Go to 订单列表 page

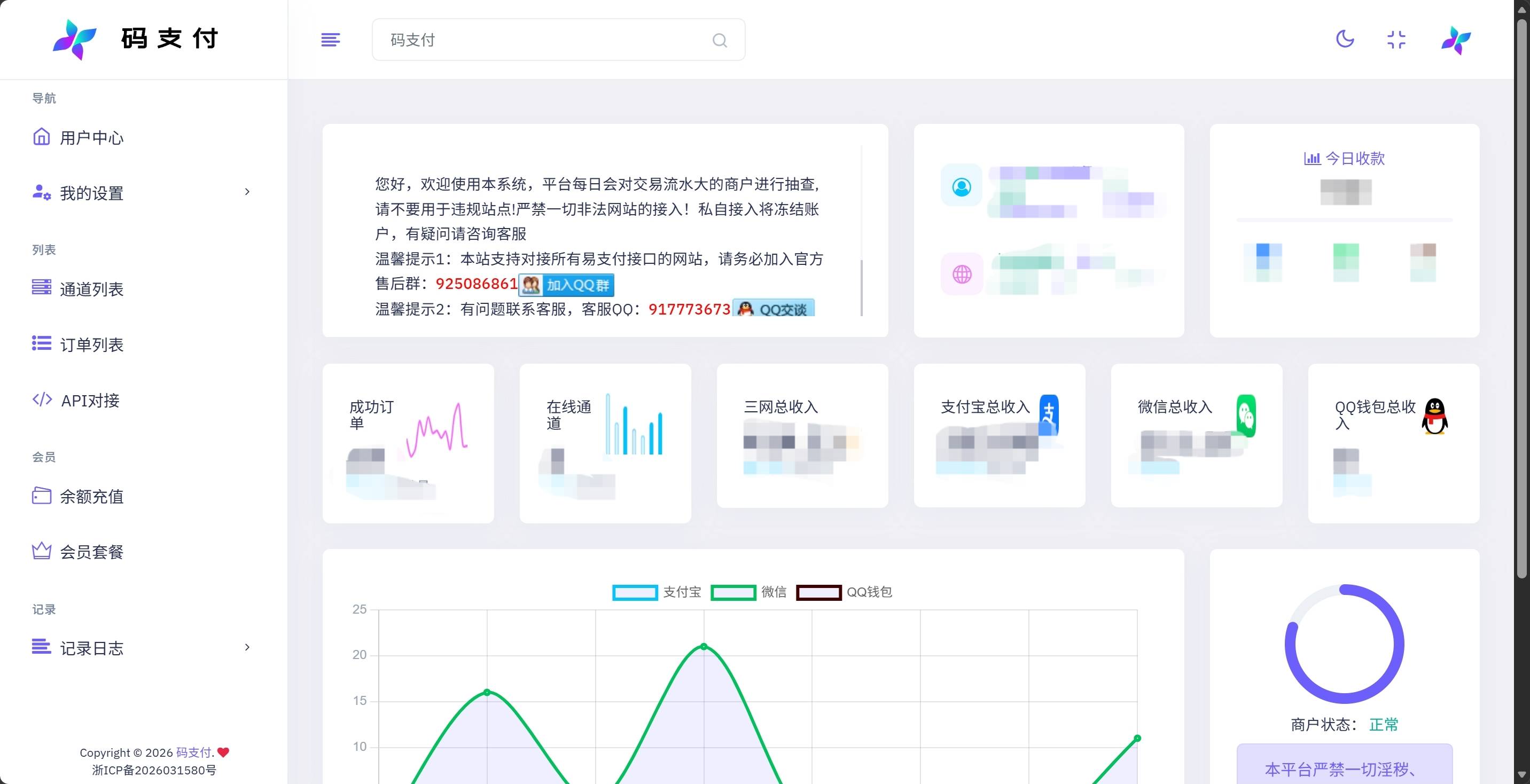point(91,344)
